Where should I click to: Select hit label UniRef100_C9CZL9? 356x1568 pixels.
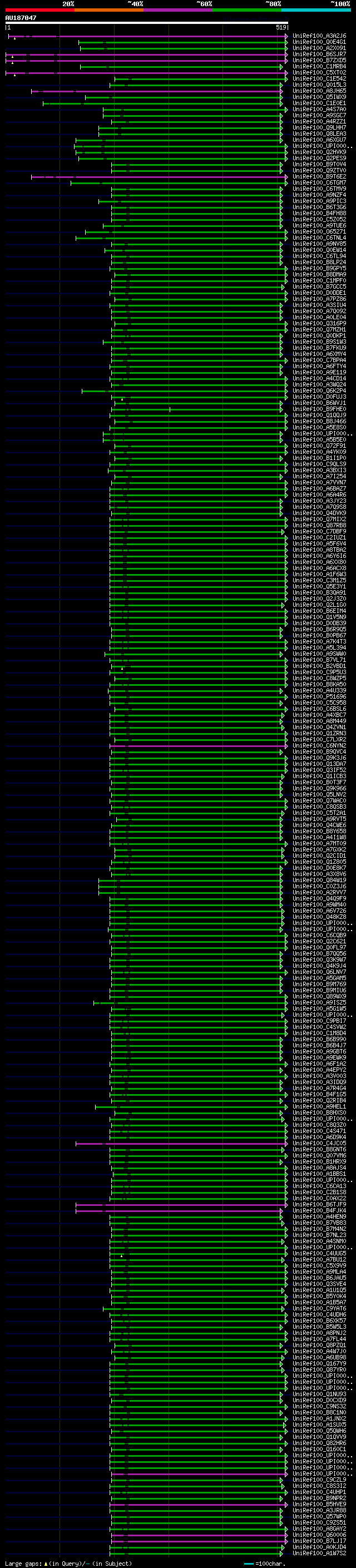click(x=319, y=1479)
